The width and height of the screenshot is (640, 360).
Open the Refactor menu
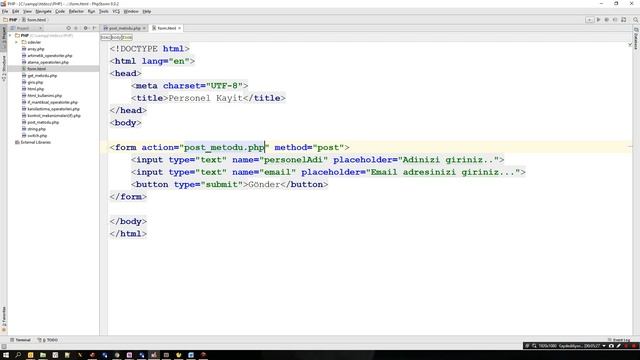76,11
